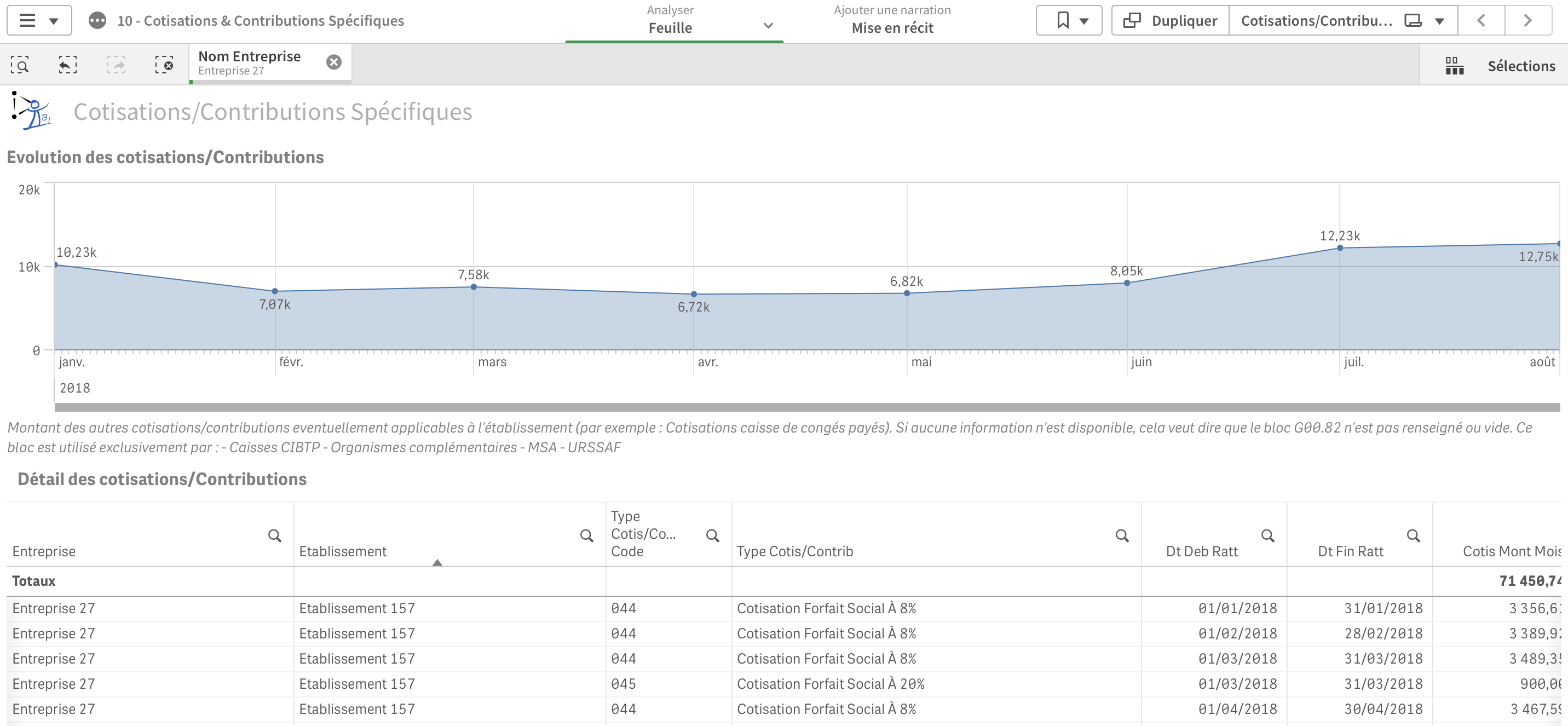
Task: Clear all selections icon
Action: pyautogui.click(x=164, y=65)
